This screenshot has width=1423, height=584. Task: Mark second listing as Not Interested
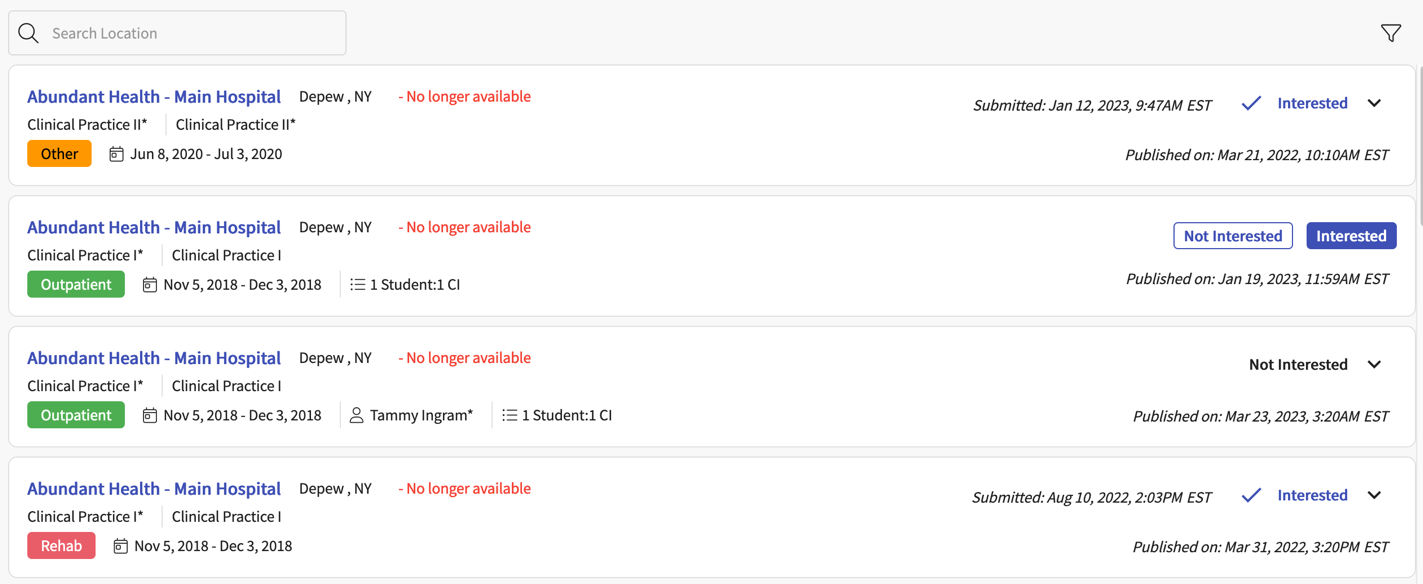tap(1233, 235)
